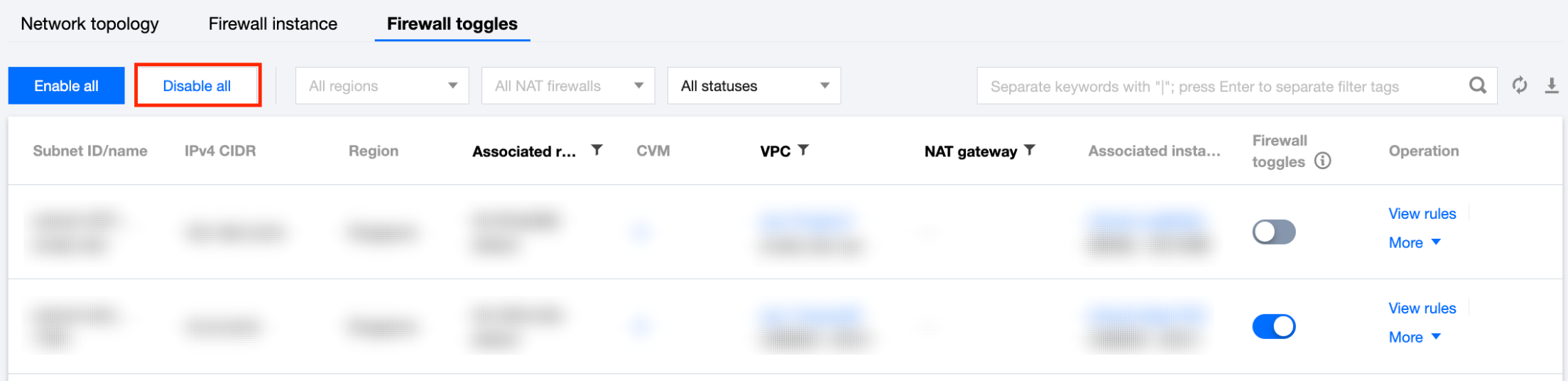Expand More menu in first row
The width and height of the screenshot is (1568, 381).
(x=1414, y=242)
